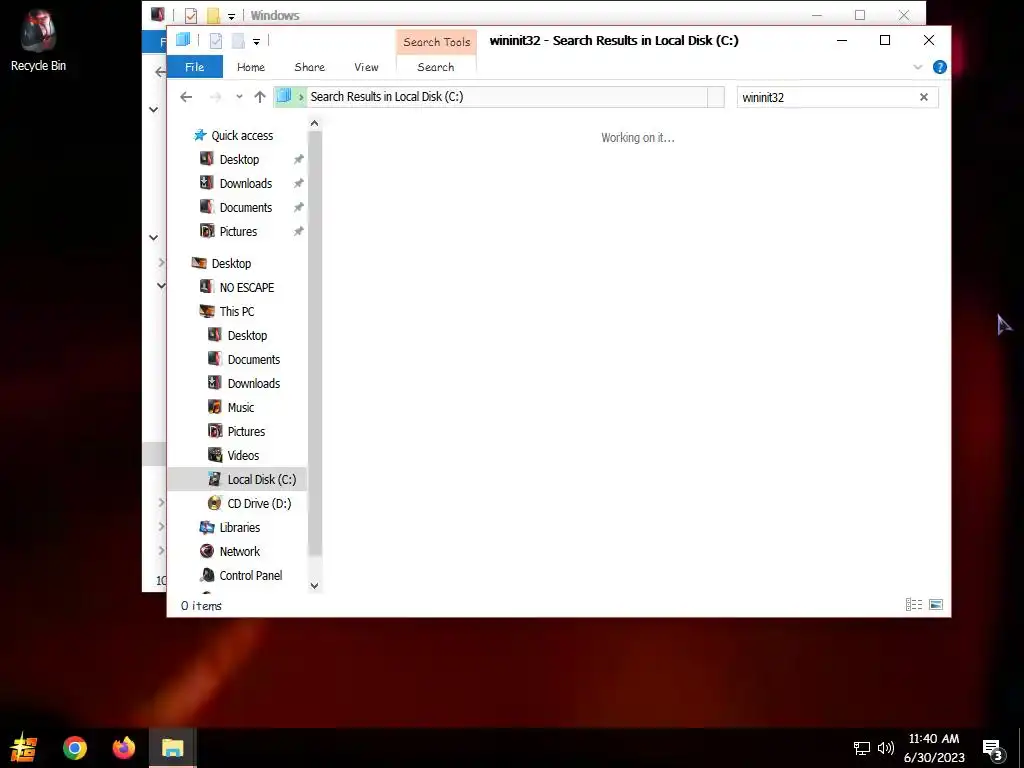Select the Desktop root tree item

(x=231, y=263)
